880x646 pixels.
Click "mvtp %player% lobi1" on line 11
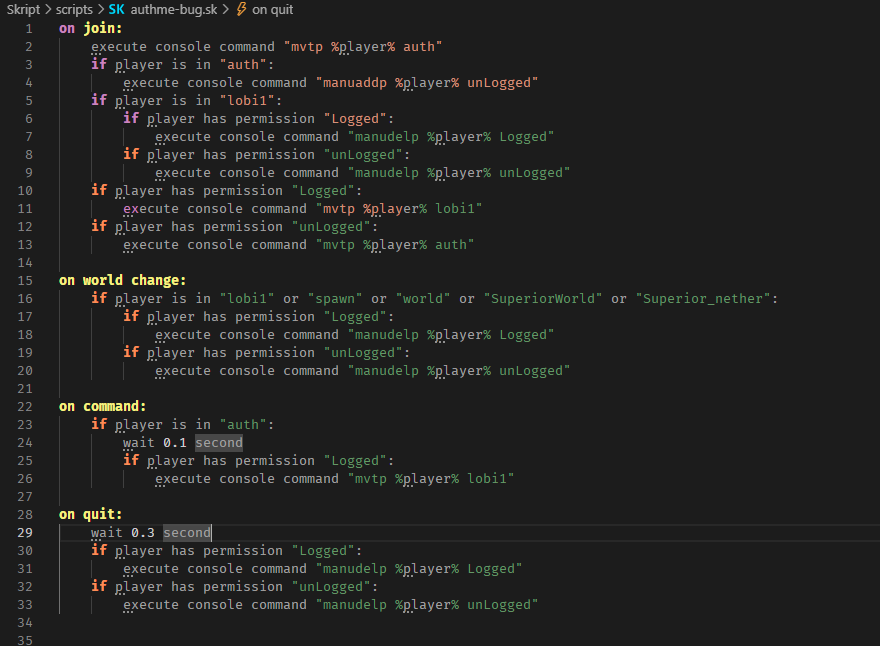coord(399,209)
